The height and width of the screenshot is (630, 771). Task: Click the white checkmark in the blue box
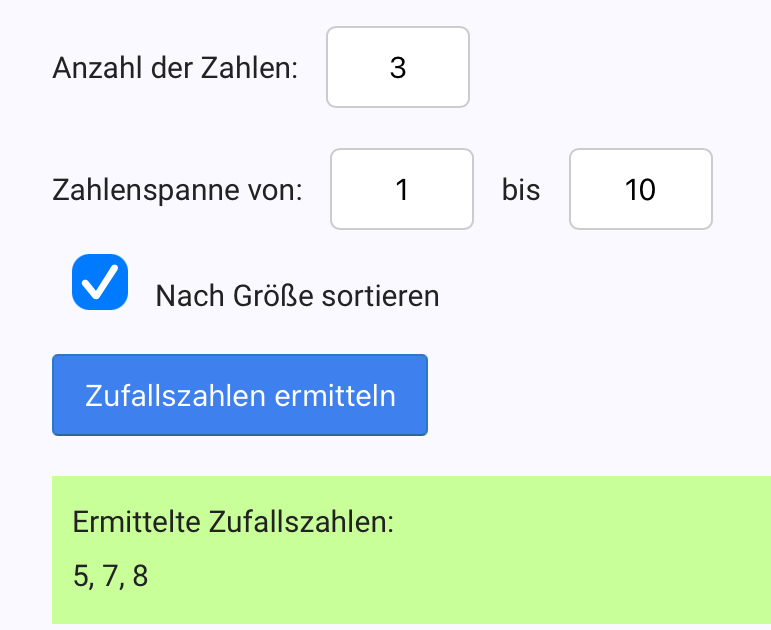coord(100,282)
